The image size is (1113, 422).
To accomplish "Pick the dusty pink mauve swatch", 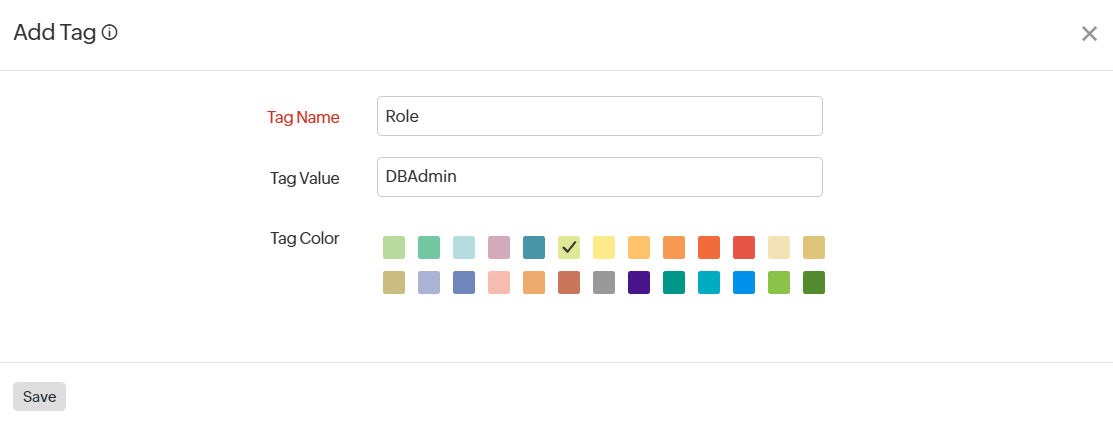I will coord(499,248).
